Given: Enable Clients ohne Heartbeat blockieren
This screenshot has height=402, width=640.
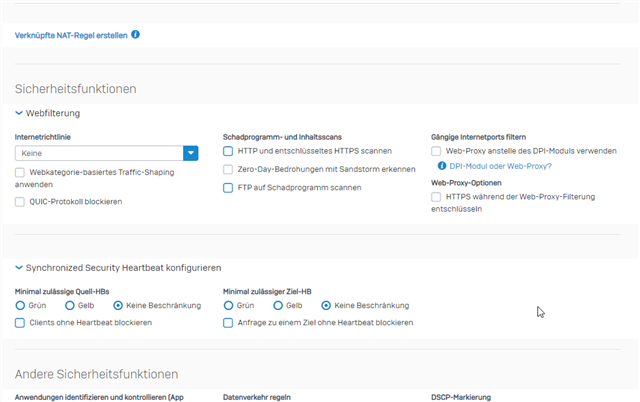Looking at the screenshot, I should [20, 323].
